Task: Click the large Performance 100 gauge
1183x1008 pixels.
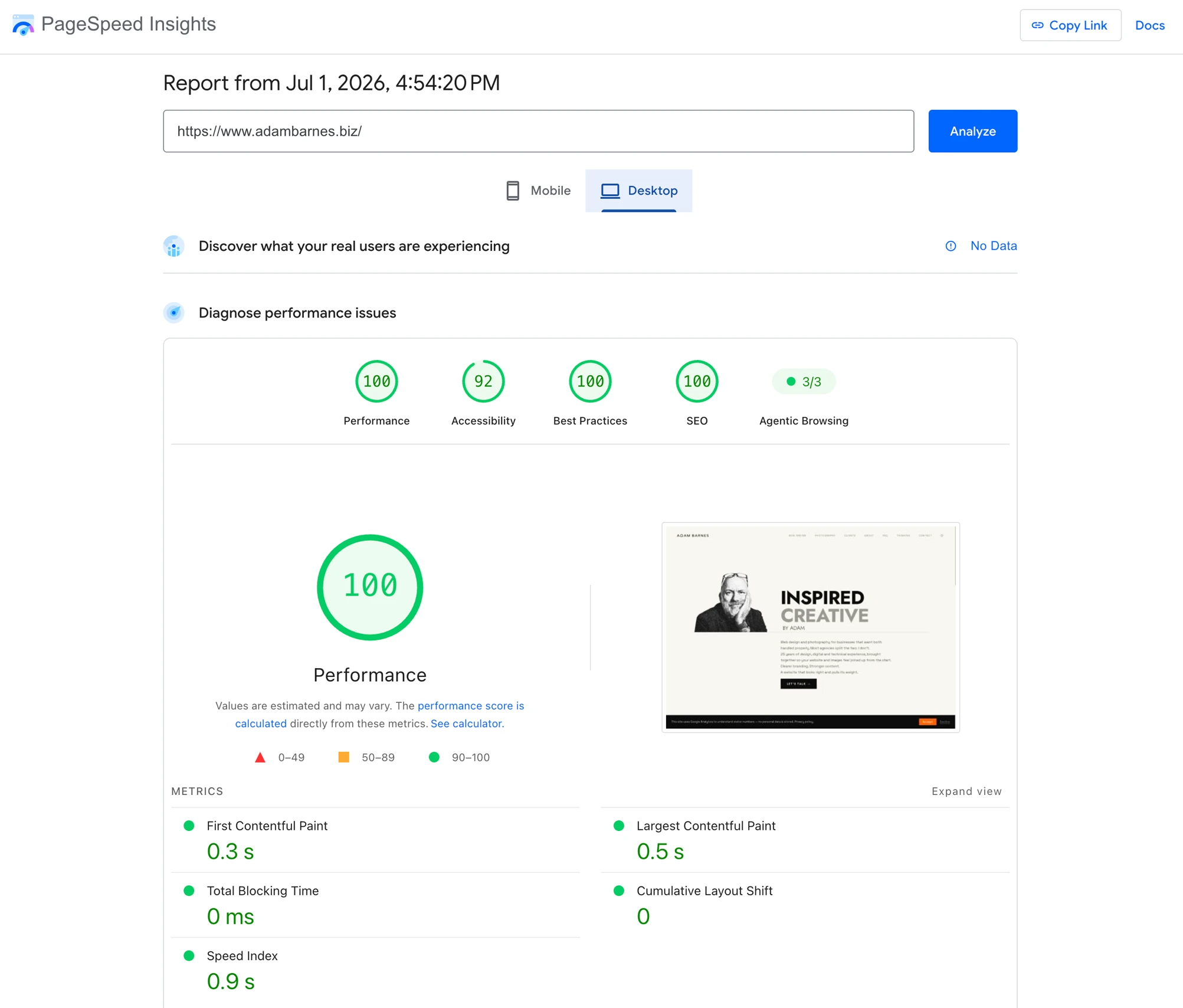Action: (x=370, y=587)
